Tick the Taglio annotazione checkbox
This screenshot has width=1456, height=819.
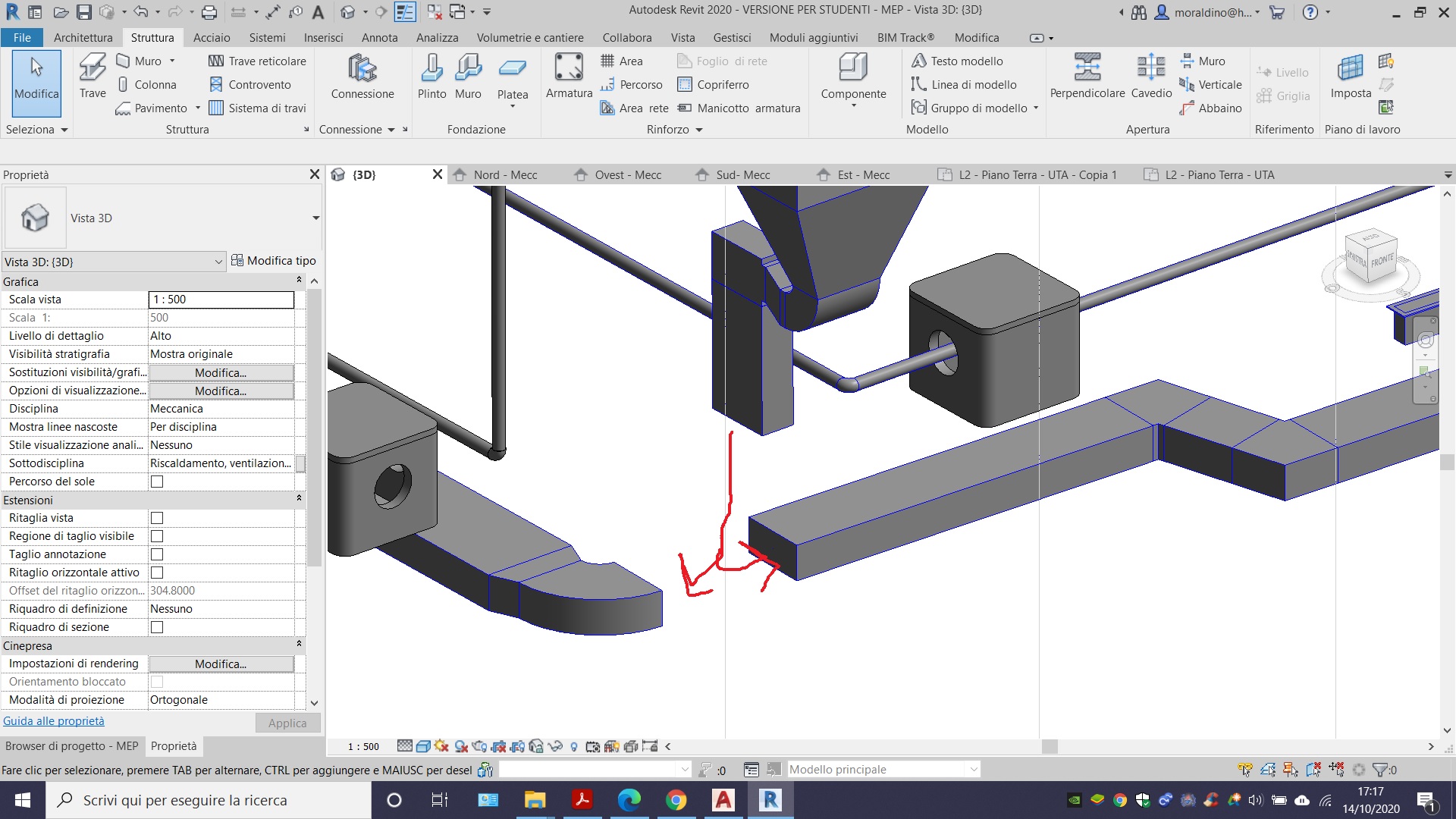[157, 554]
